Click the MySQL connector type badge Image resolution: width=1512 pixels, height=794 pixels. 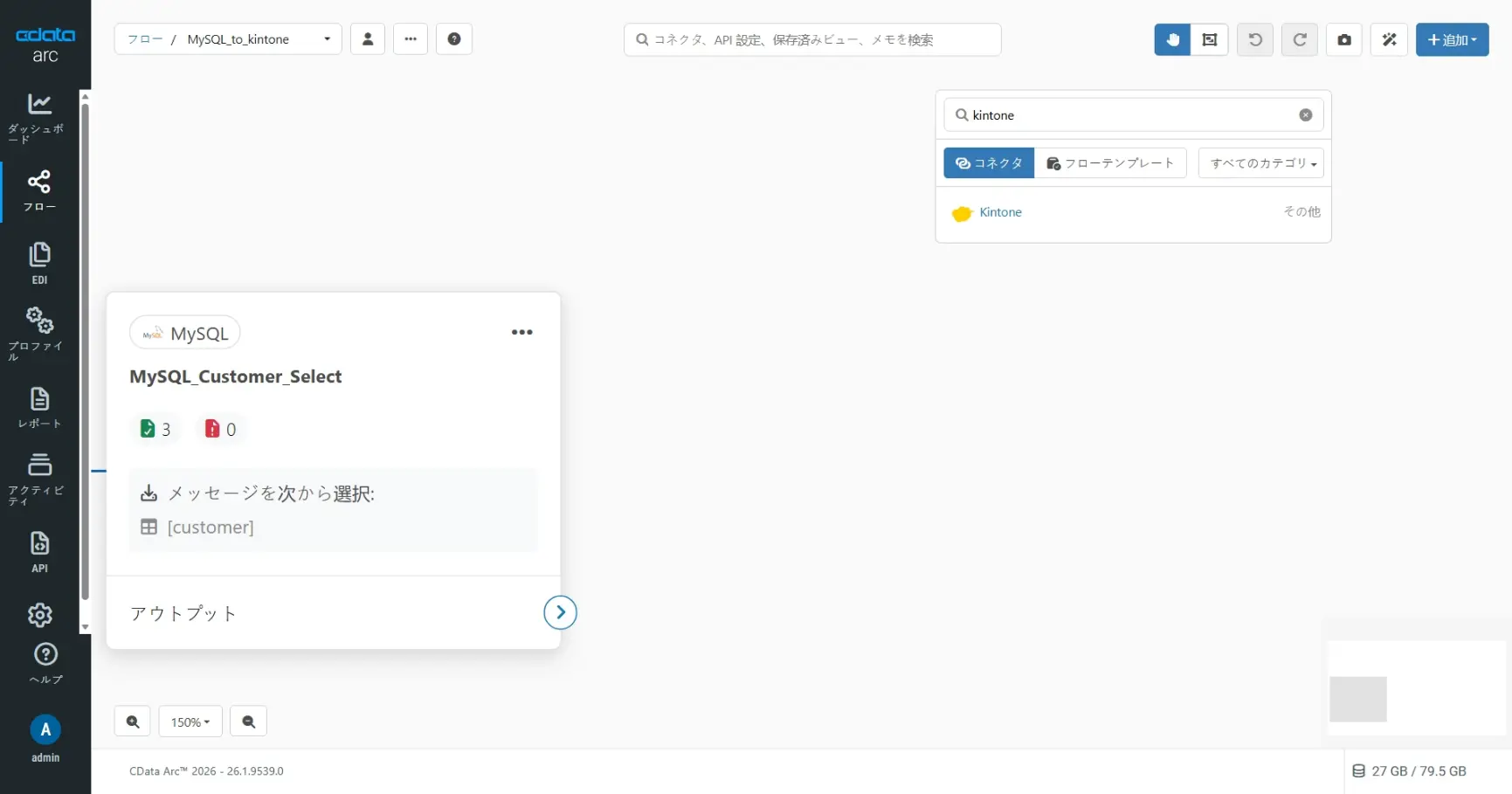[x=185, y=333]
